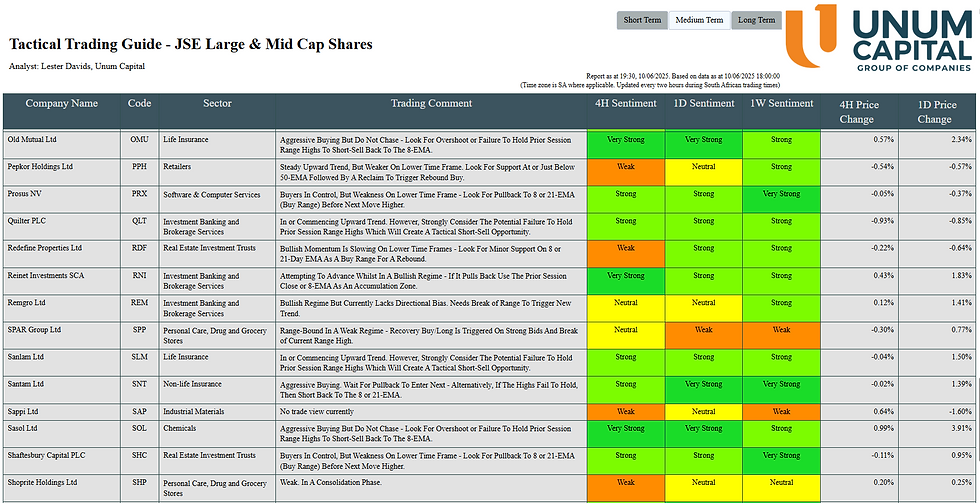Screen dimensions: 980x503
Task: Click the SHC share code
Action: coord(139,456)
